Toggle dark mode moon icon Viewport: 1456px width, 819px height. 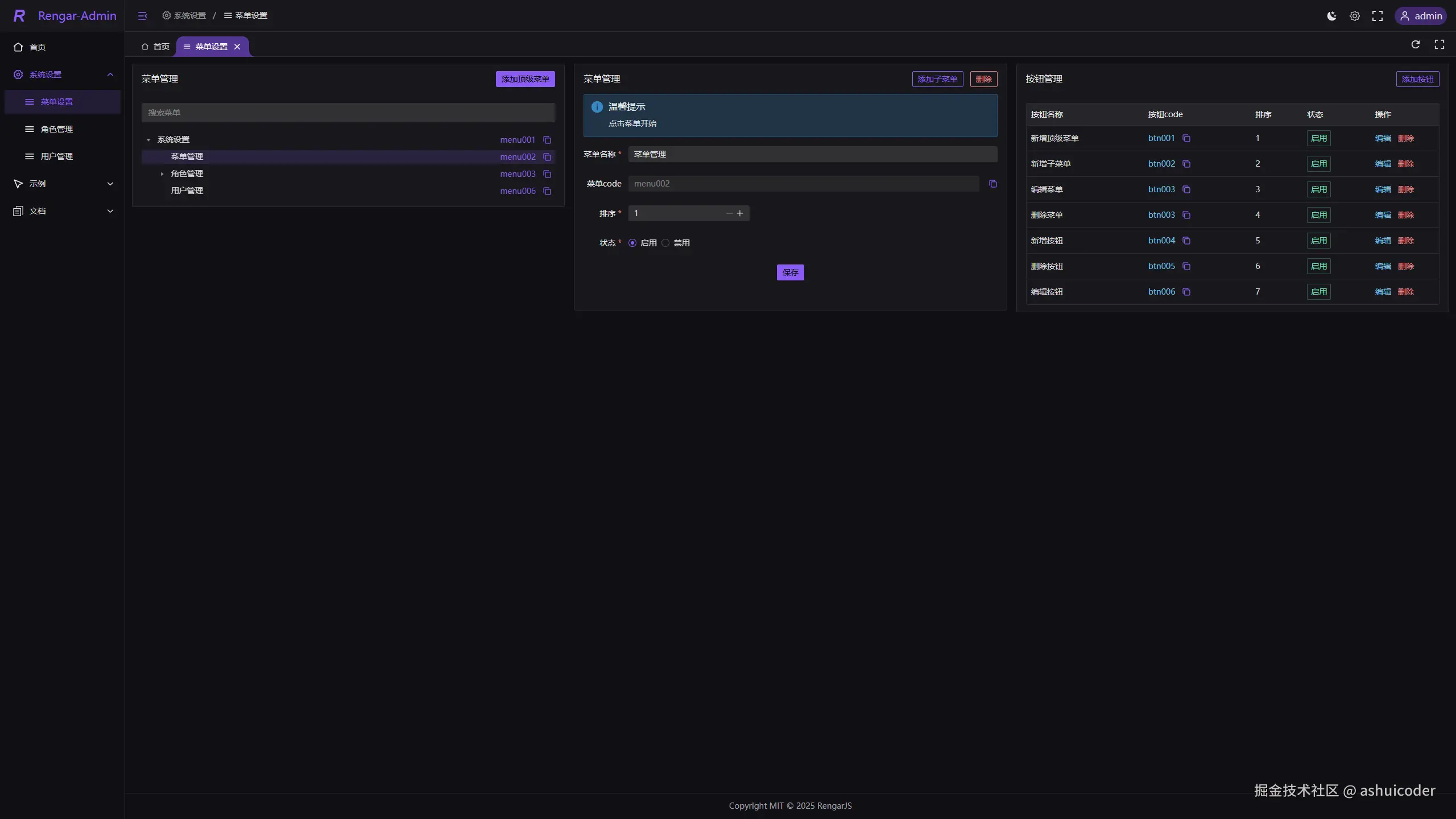[x=1331, y=16]
